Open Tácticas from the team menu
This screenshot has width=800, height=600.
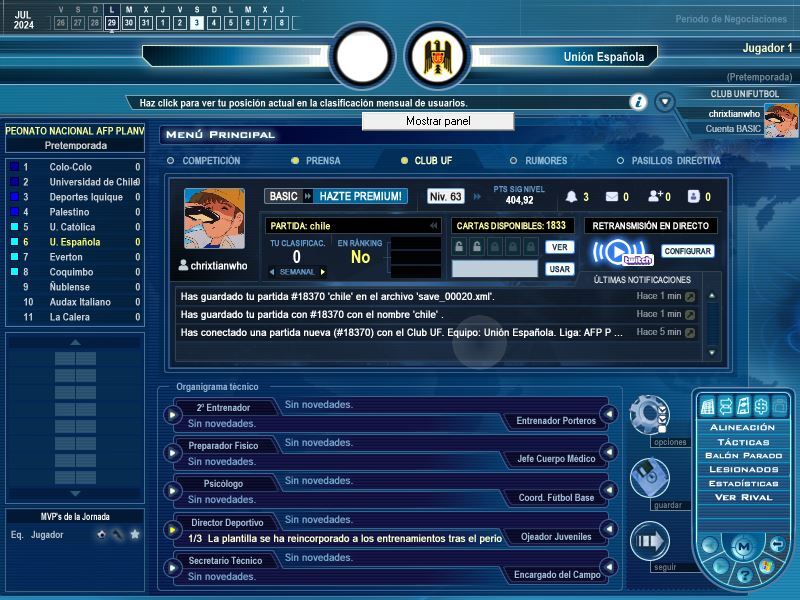tap(742, 441)
